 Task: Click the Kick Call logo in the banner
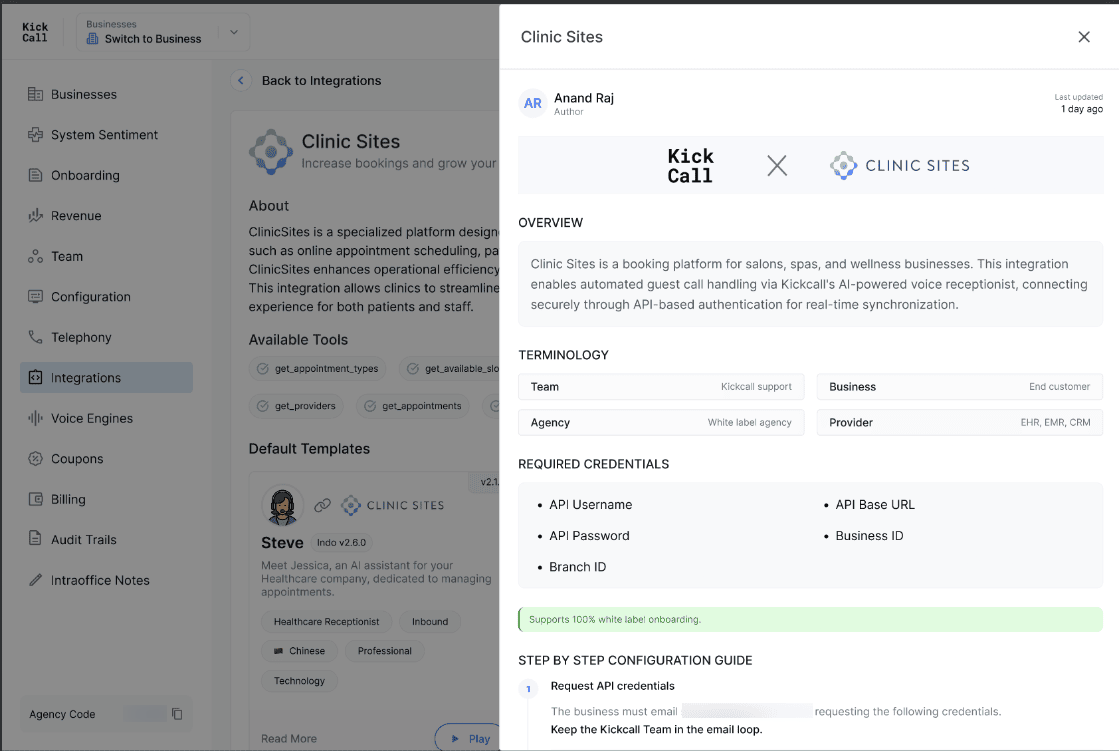(689, 166)
